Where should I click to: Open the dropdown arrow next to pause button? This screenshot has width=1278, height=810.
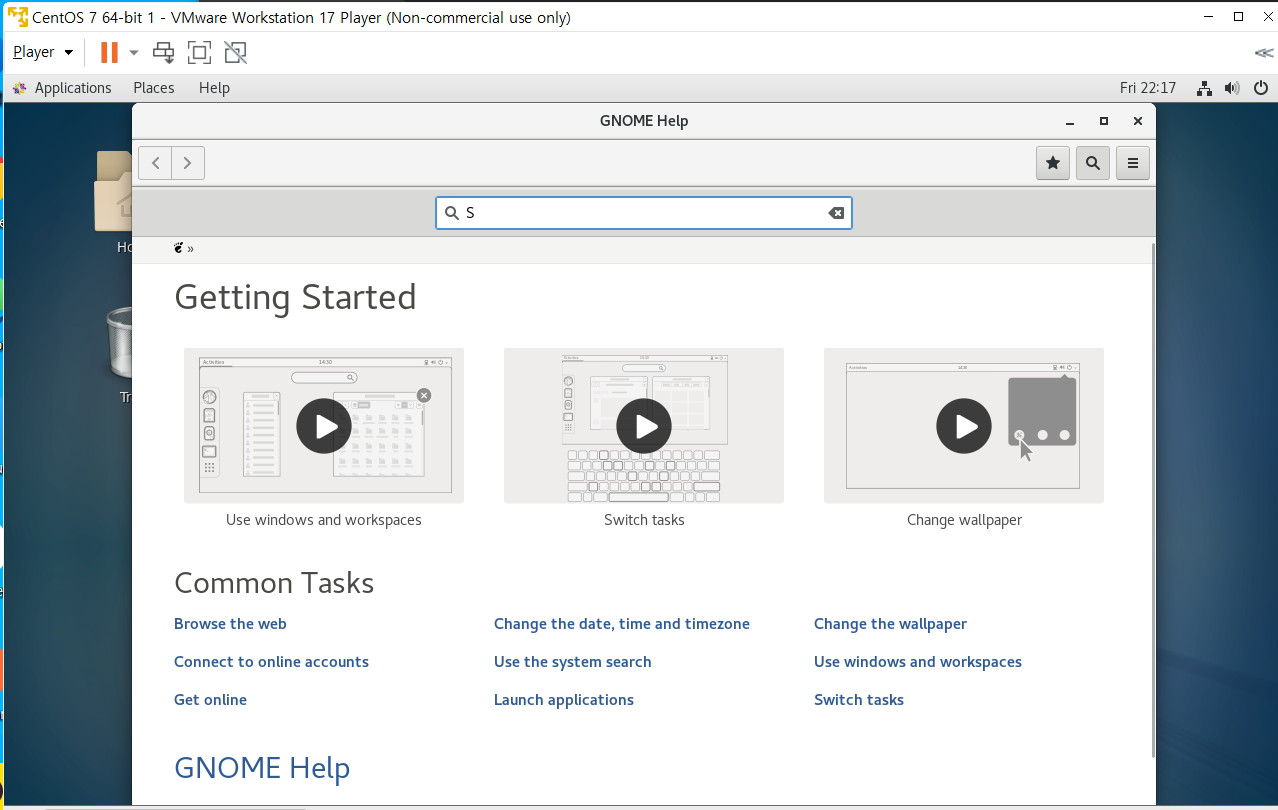(134, 52)
